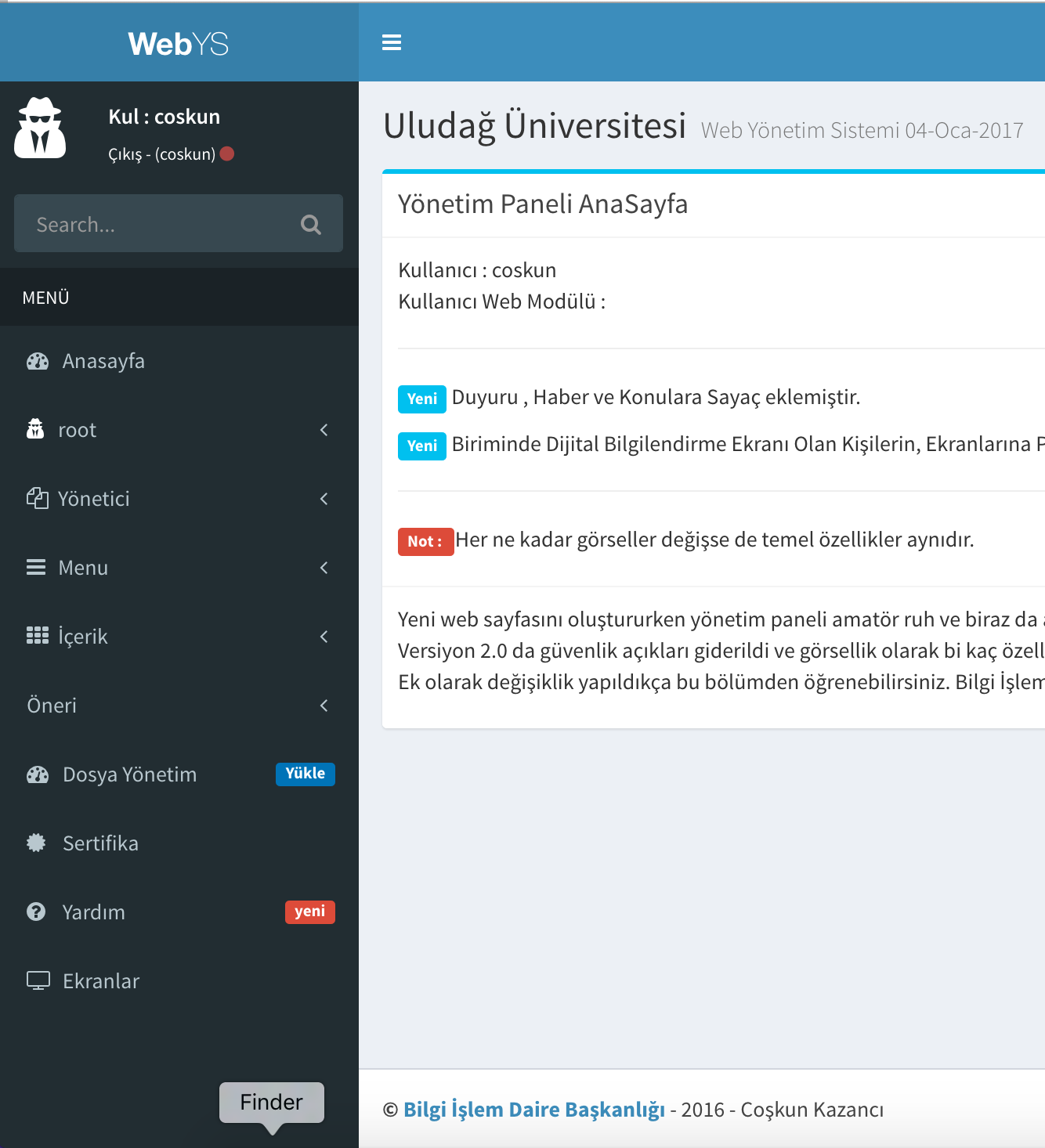Open Dosya Yönetim page
1045x1148 pixels.
[x=179, y=774]
